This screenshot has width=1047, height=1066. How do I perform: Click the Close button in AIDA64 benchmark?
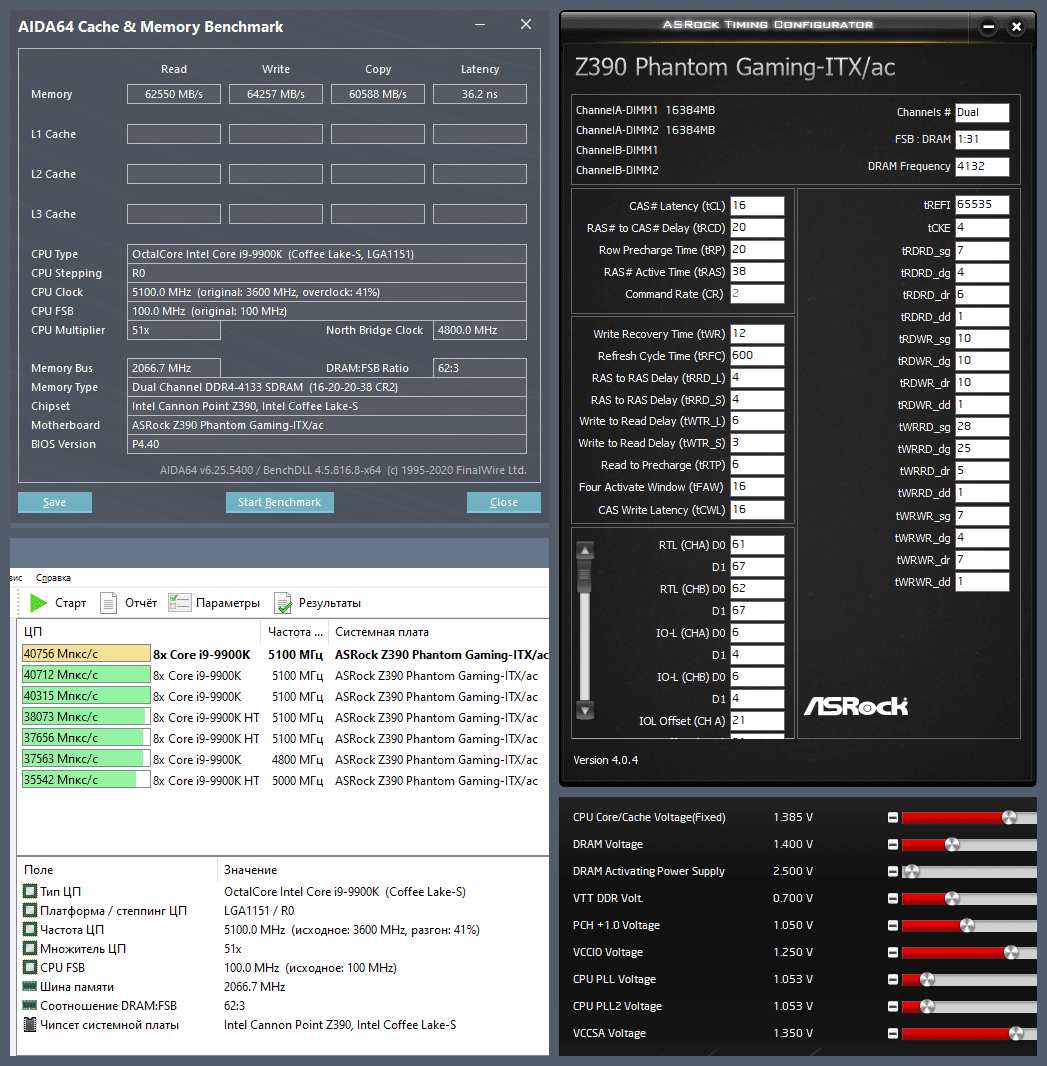click(504, 502)
